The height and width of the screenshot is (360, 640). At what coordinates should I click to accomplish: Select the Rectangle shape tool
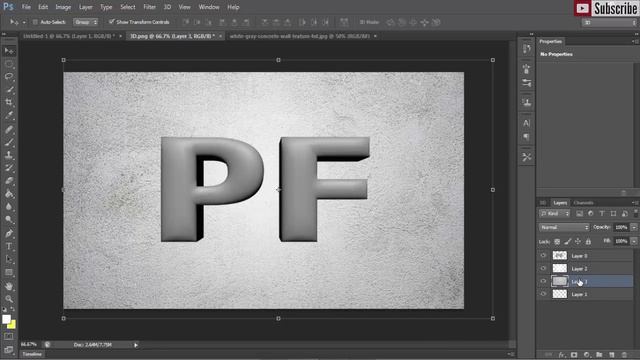pos(9,272)
